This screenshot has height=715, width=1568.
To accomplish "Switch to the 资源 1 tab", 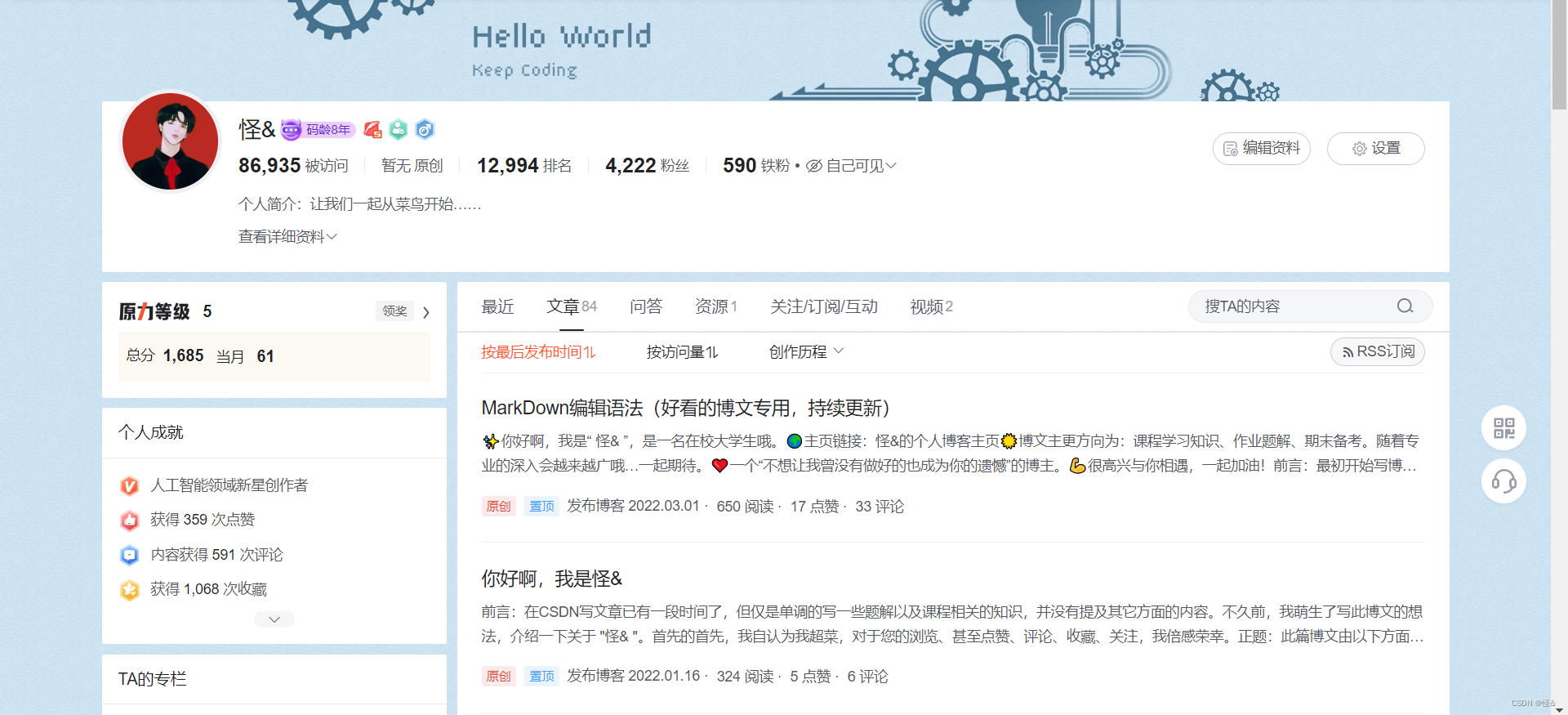I will 716,306.
